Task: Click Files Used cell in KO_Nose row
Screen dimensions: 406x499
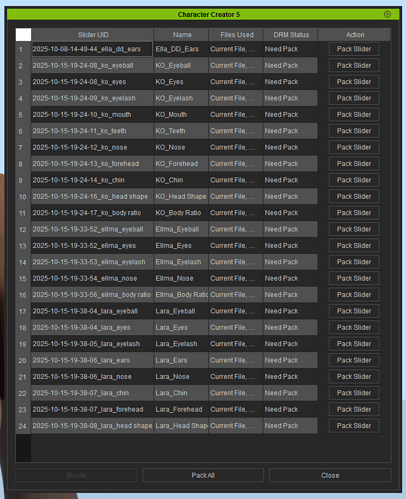Action: point(236,147)
